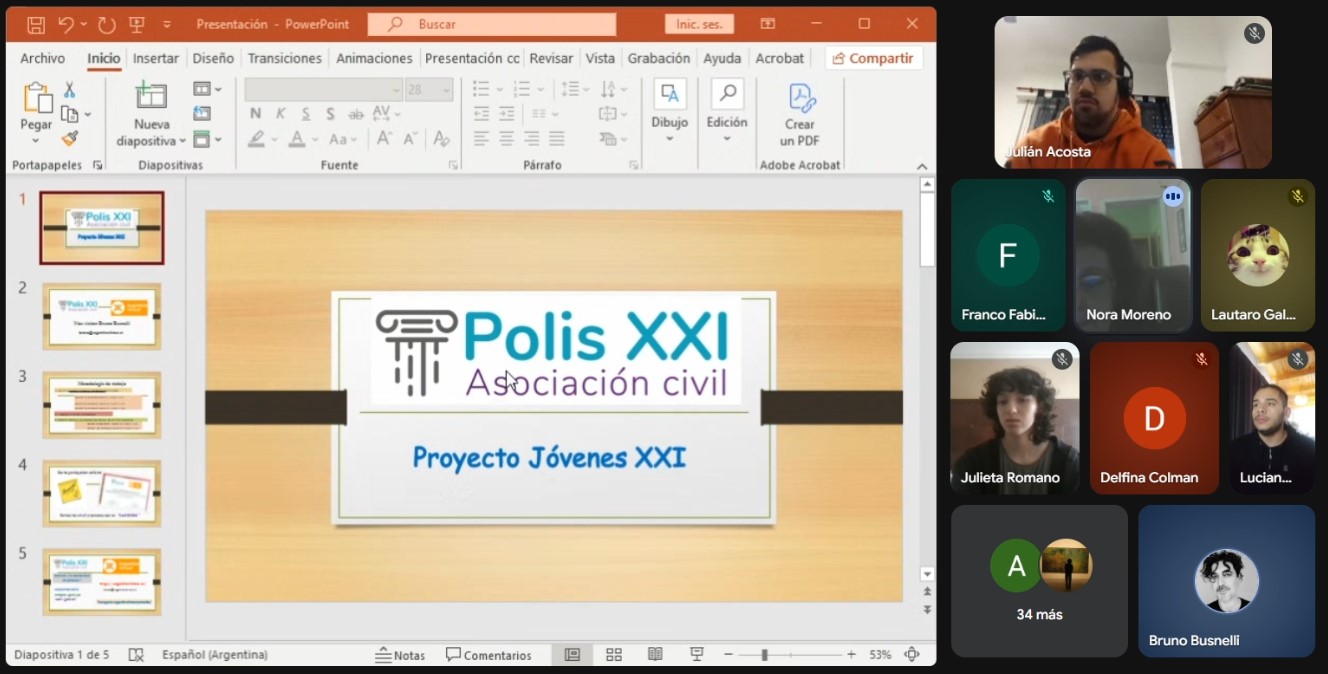Align text to the left

click(x=481, y=139)
